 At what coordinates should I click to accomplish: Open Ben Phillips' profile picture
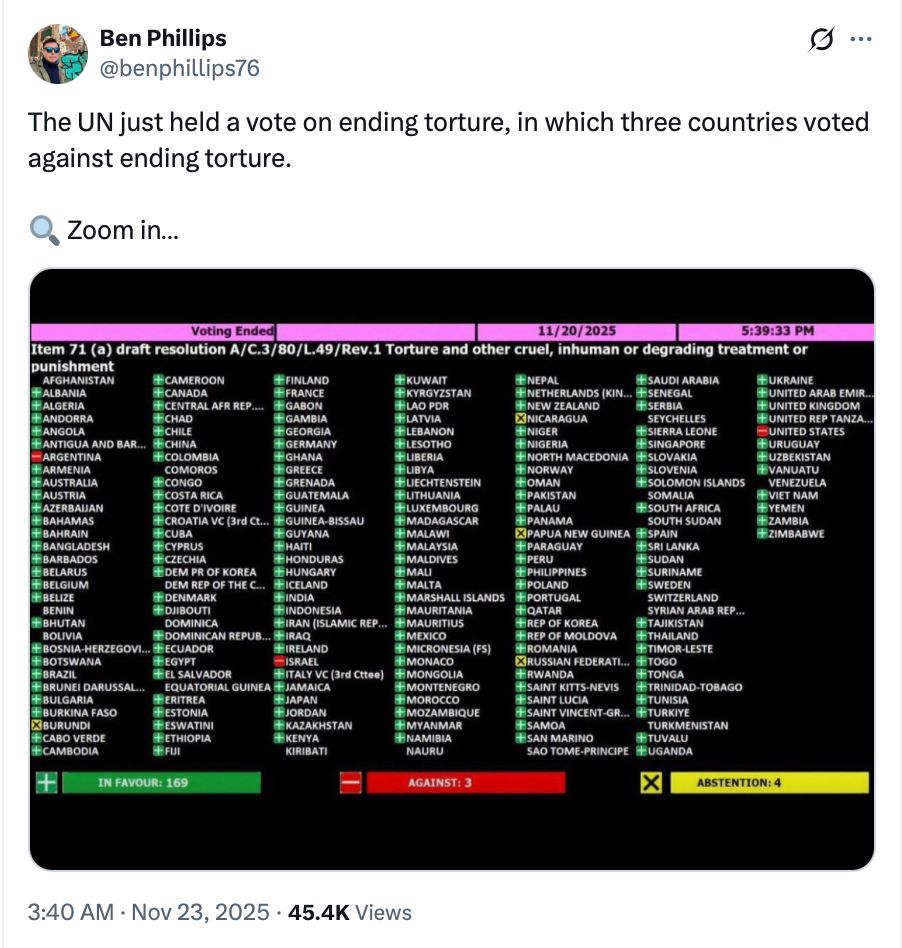pos(59,54)
